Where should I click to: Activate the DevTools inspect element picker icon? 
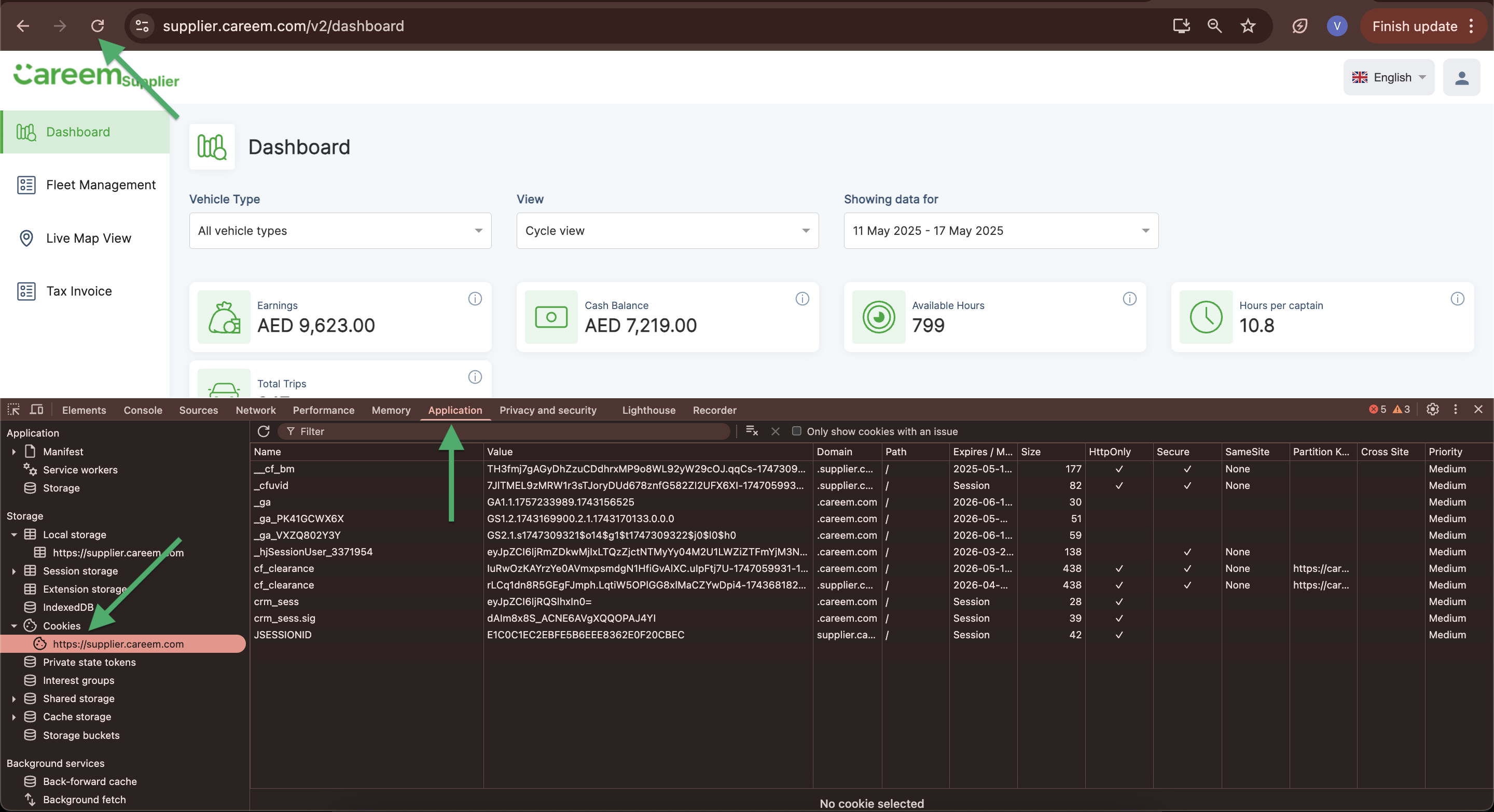coord(13,409)
